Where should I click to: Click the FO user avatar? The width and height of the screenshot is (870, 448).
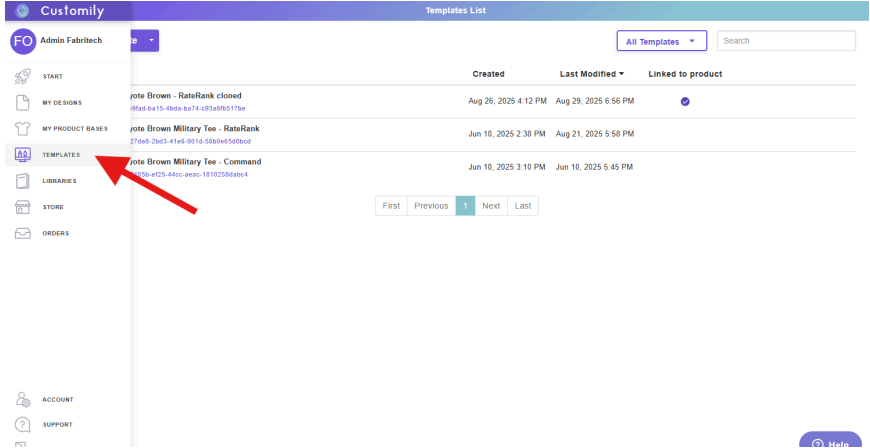[x=22, y=41]
